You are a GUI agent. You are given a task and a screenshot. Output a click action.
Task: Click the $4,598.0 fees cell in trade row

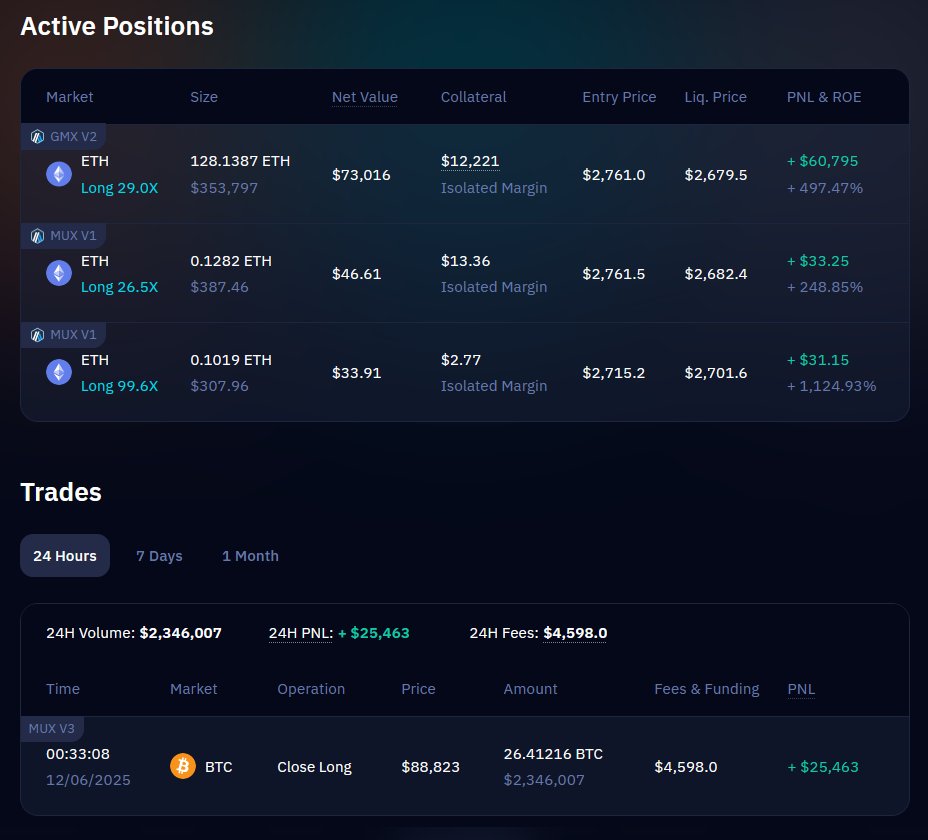coord(685,767)
